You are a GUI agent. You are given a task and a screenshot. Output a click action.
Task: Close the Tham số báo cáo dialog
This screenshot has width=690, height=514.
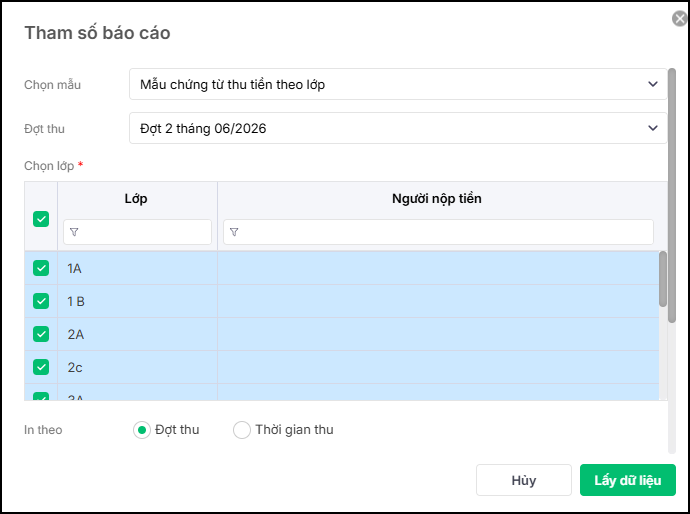point(679,18)
